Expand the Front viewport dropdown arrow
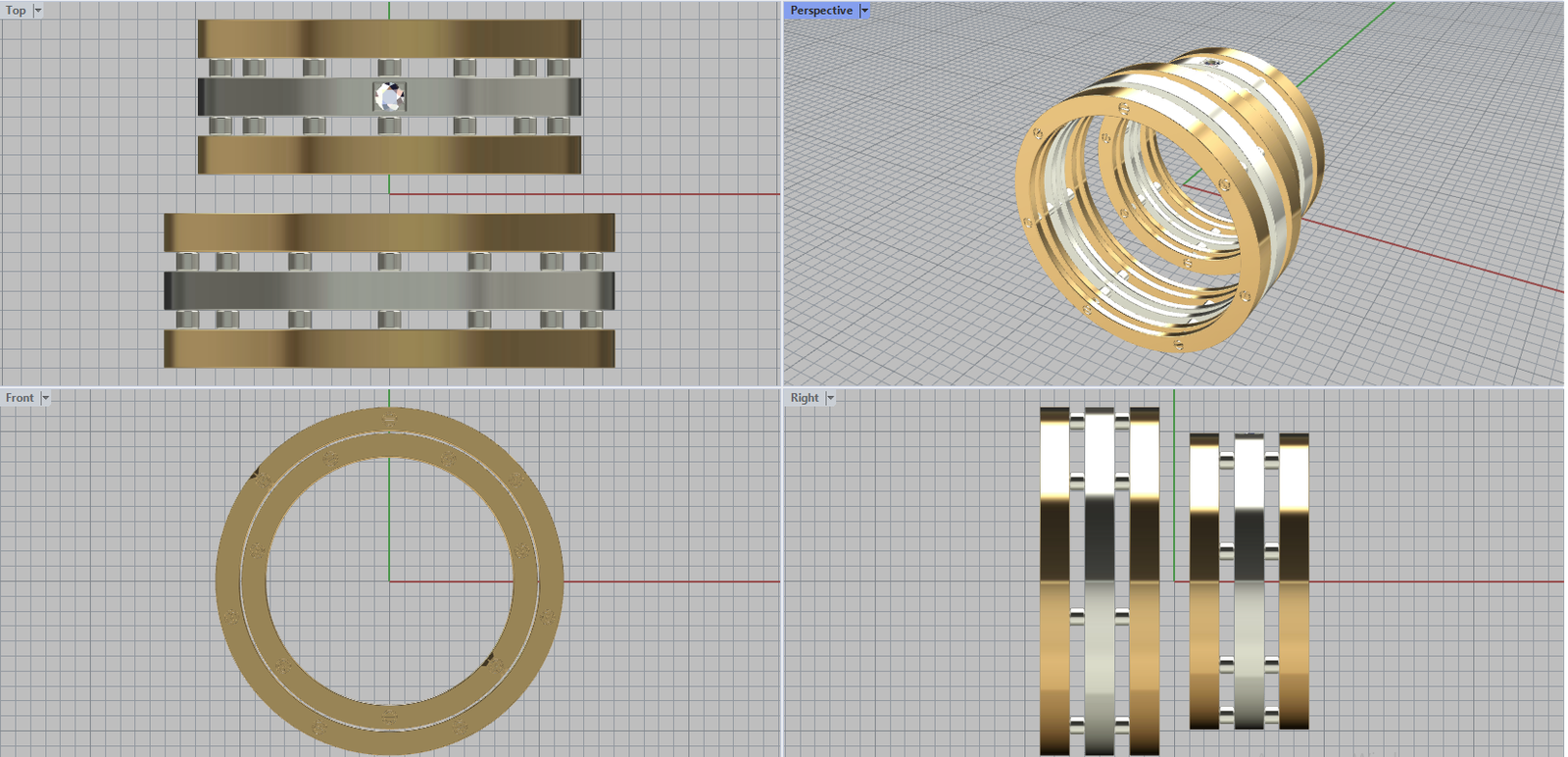Viewport: 1568px width, 757px height. [x=45, y=398]
